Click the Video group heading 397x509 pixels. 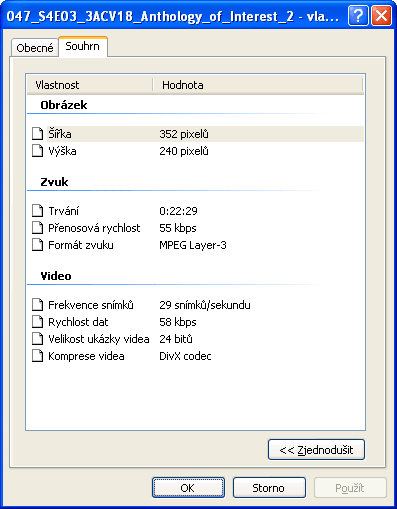click(56, 276)
